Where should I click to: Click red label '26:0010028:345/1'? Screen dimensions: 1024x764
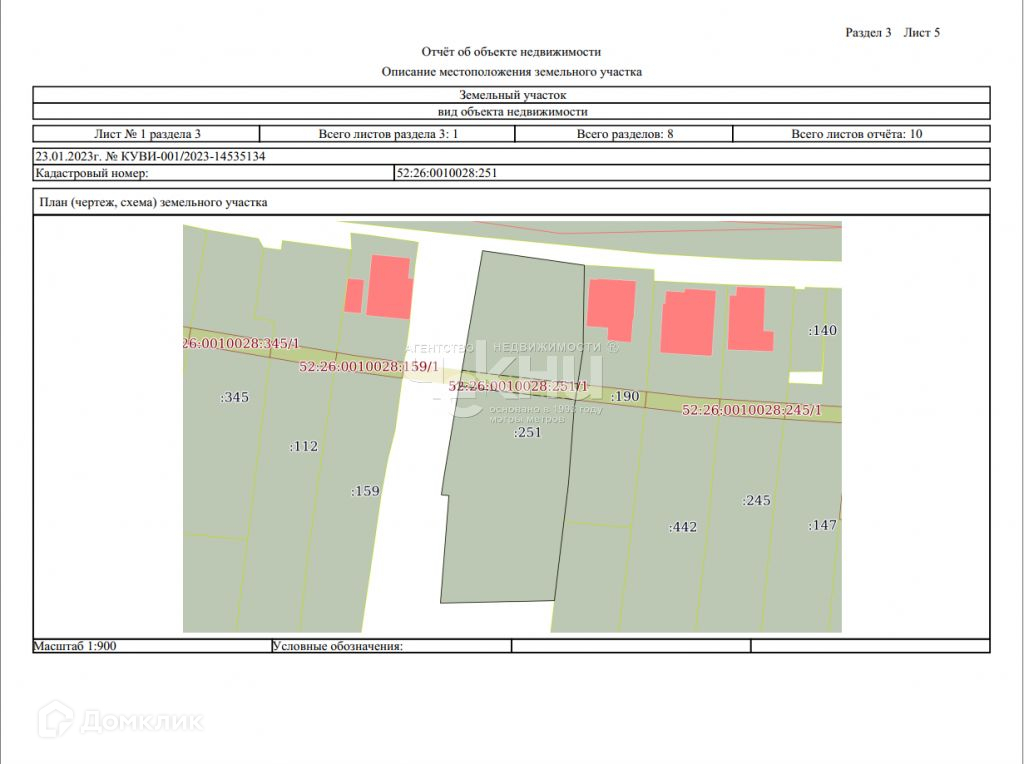pos(241,343)
